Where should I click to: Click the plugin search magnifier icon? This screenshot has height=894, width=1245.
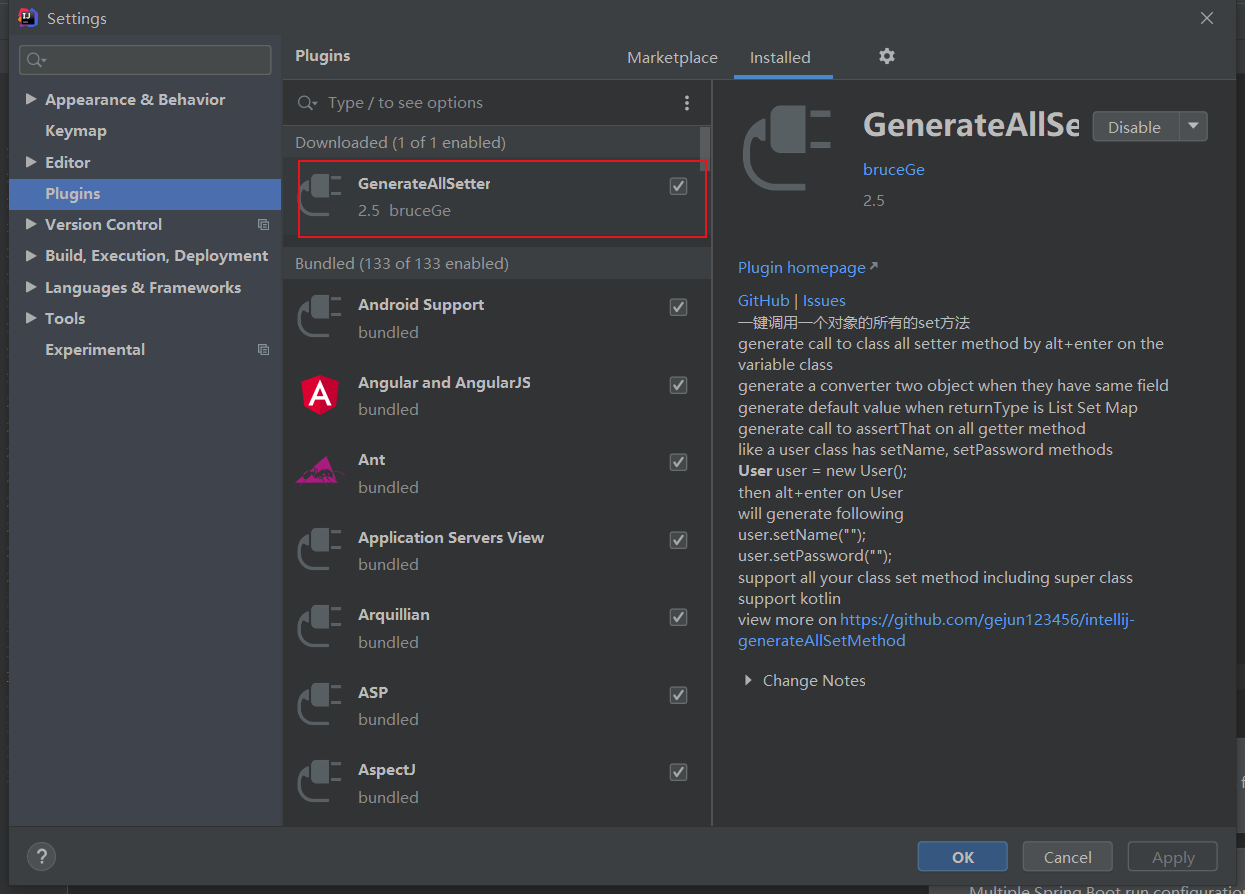308,103
